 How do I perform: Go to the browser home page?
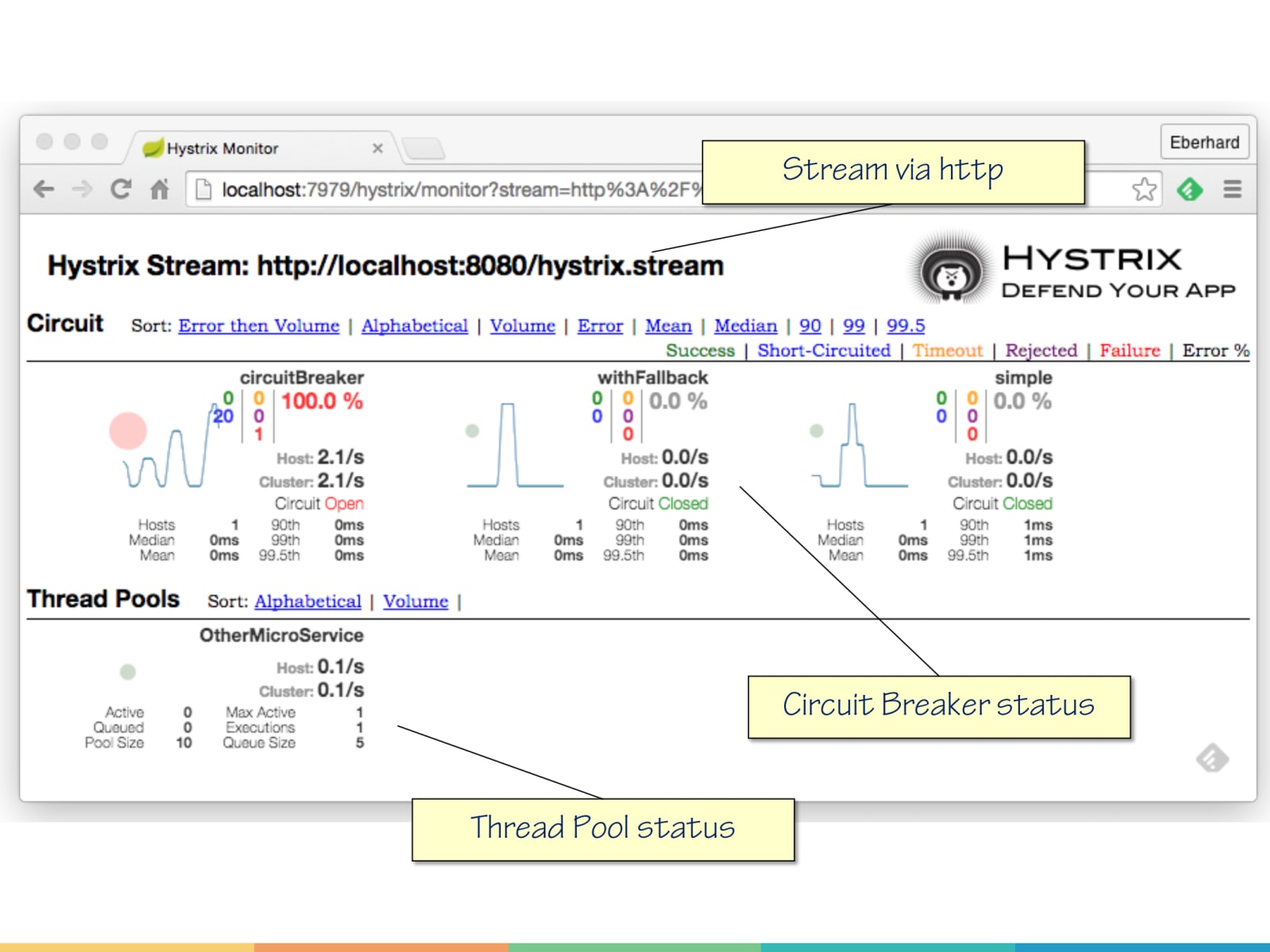pos(160,189)
